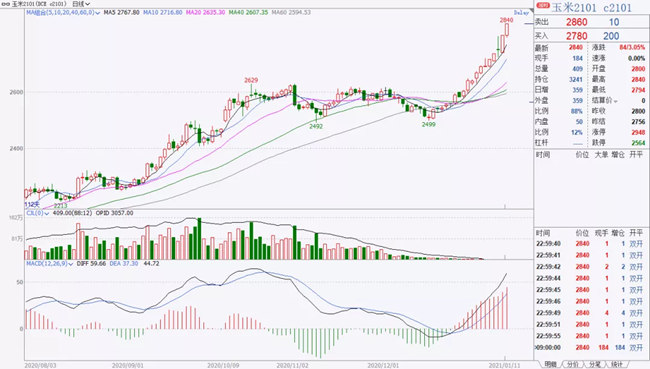Click the 2213 low marker on chart
This screenshot has height=369, width=650.
(60, 206)
